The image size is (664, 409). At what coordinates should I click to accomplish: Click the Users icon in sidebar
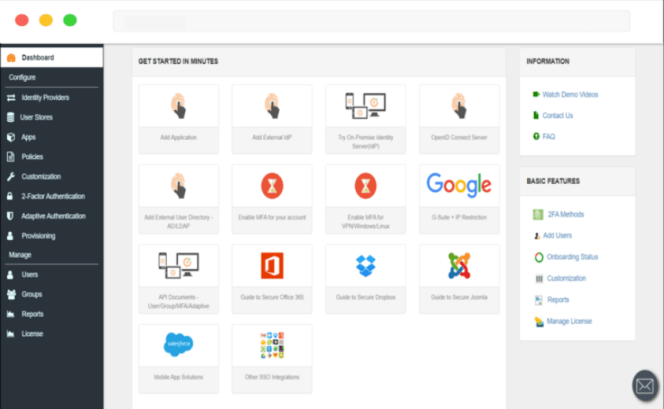10,275
